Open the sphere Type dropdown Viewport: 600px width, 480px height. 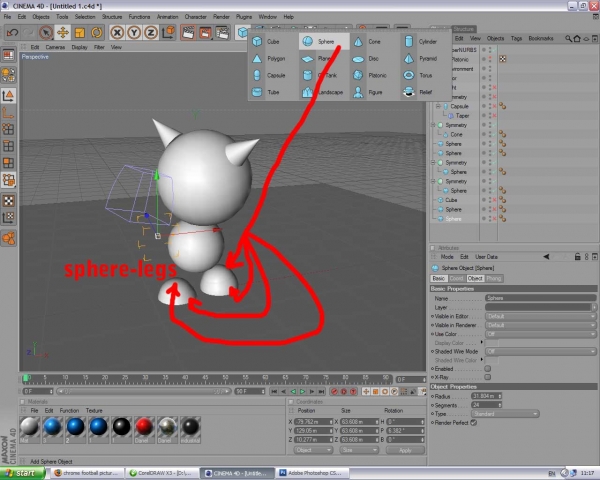pos(505,414)
